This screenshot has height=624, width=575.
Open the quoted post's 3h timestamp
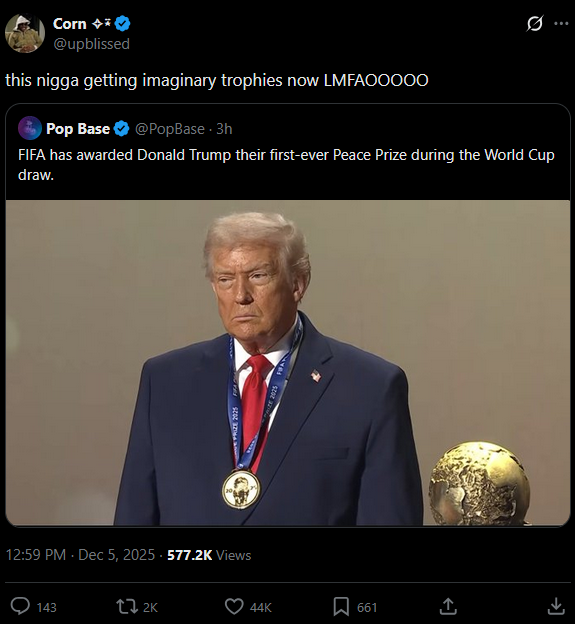(224, 129)
